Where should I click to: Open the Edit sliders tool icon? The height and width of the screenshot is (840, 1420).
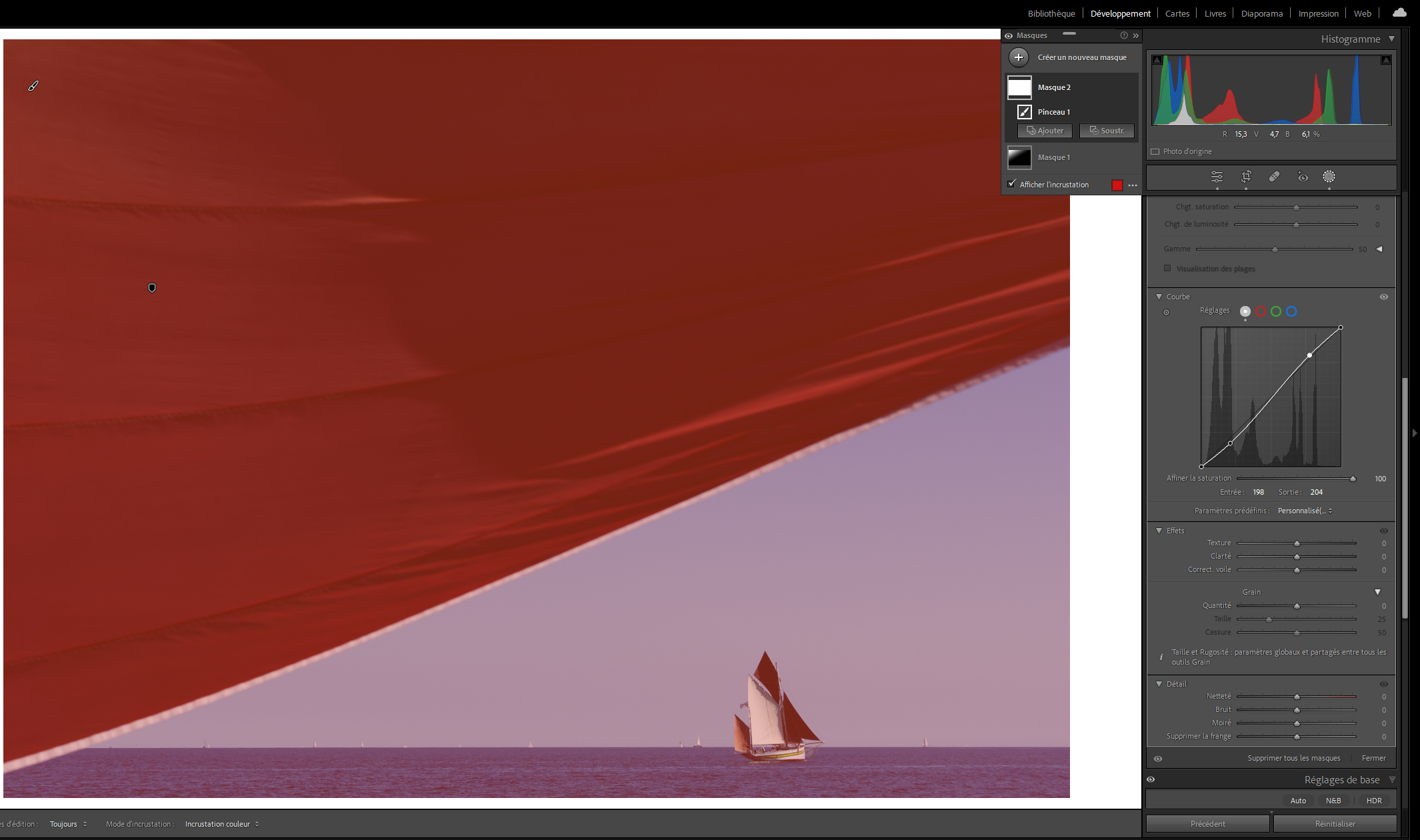(x=1217, y=177)
